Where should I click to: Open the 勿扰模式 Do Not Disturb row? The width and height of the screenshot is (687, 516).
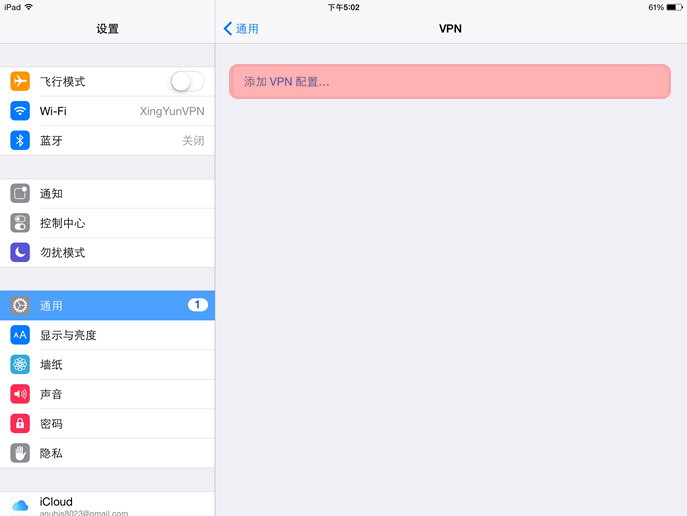point(107,252)
